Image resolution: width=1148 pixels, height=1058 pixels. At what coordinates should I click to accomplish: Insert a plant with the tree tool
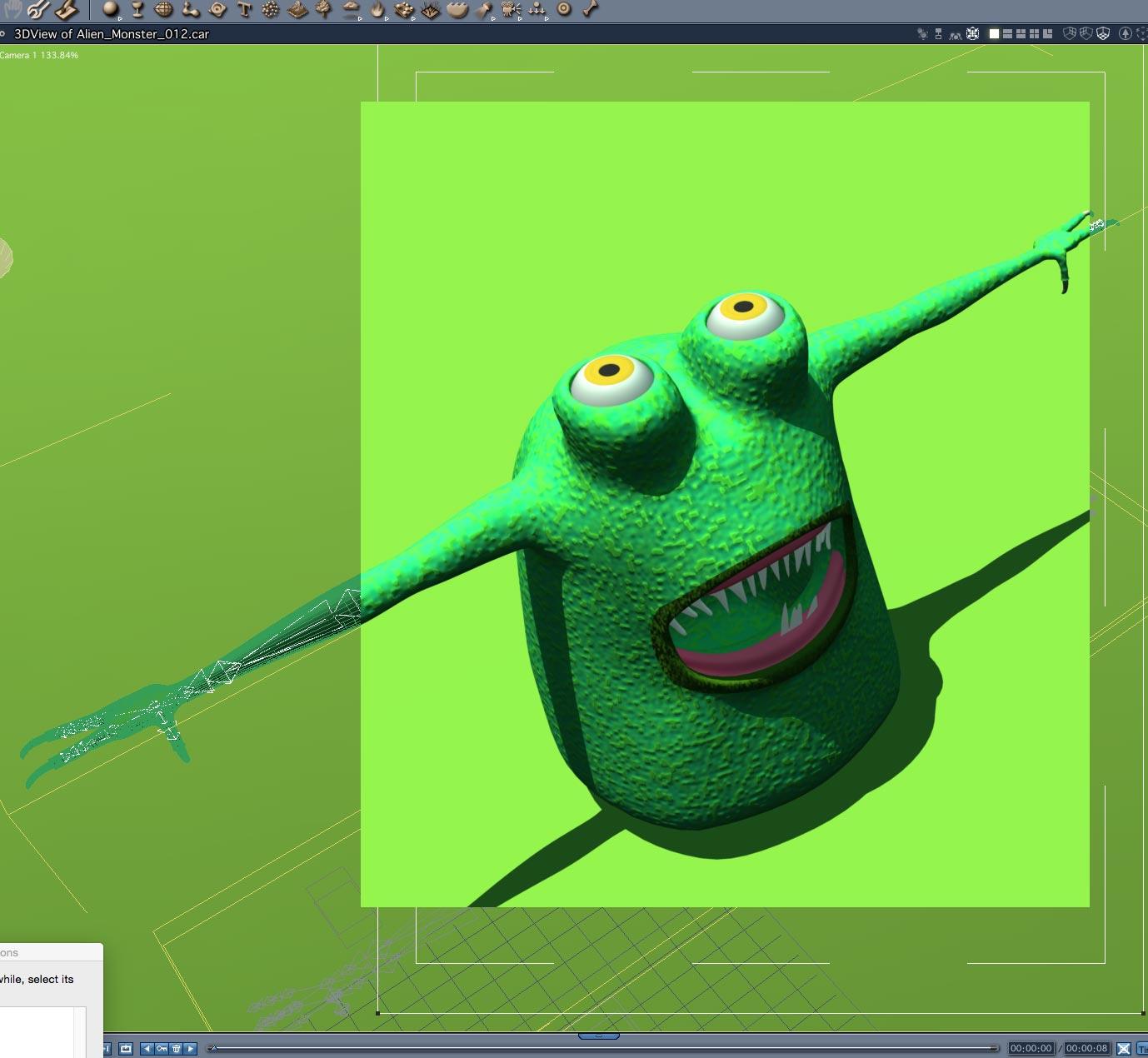tap(324, 10)
